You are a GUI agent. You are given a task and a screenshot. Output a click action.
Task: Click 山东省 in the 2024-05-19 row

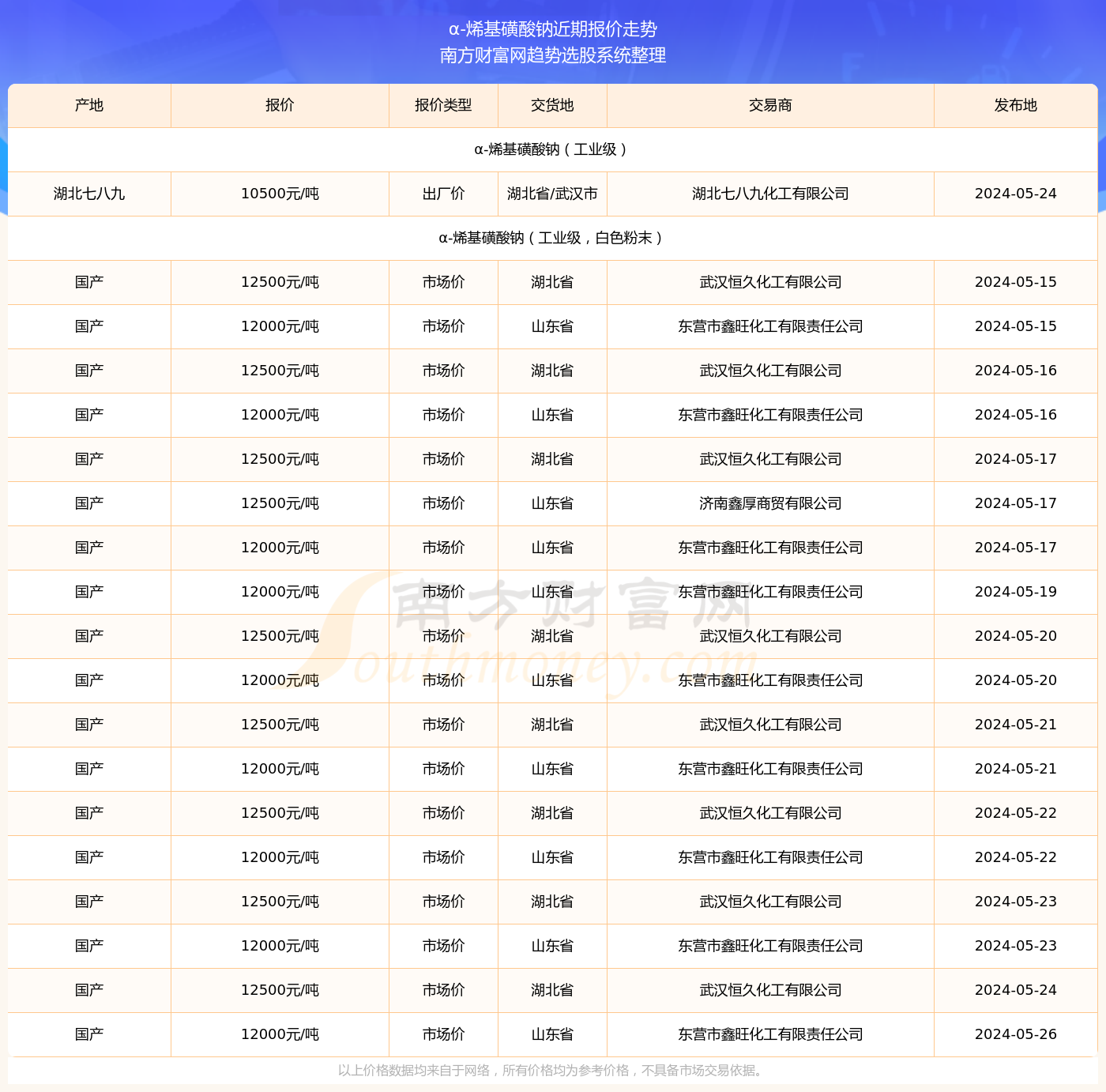point(552,592)
